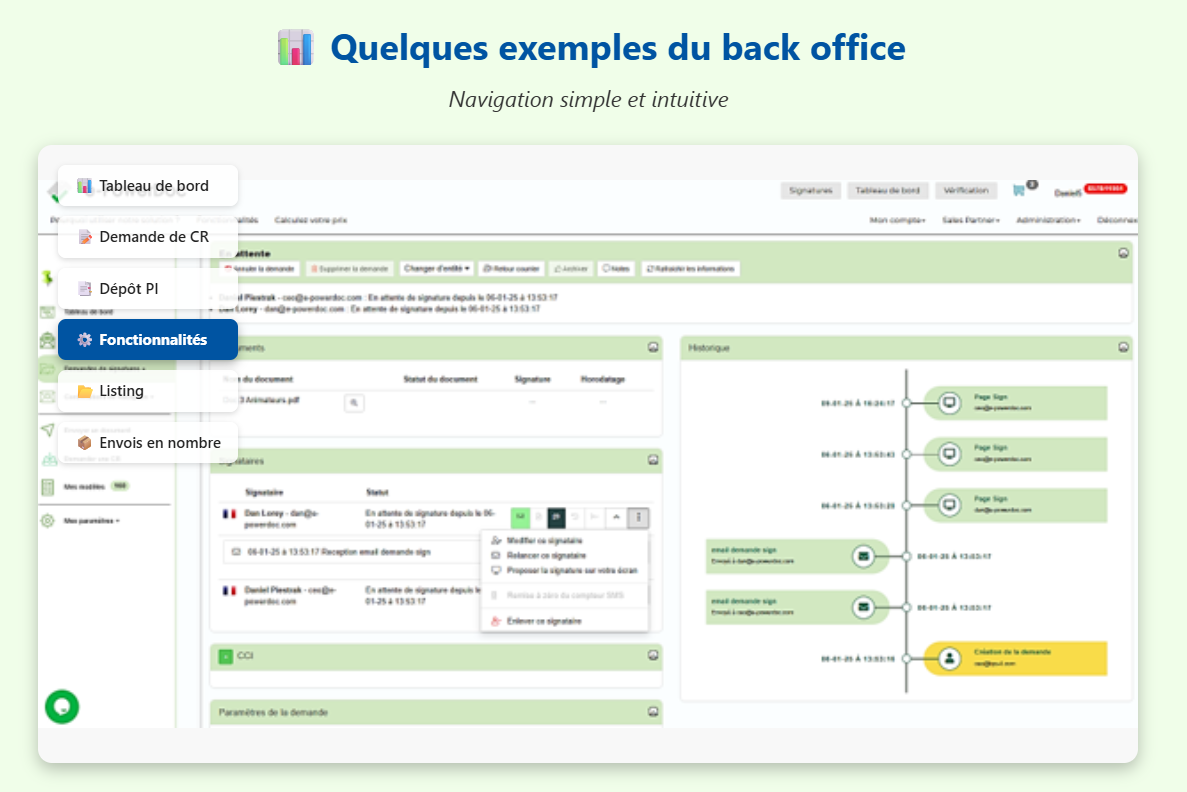
Task: Open the green chat bubble icon
Action: tap(62, 706)
